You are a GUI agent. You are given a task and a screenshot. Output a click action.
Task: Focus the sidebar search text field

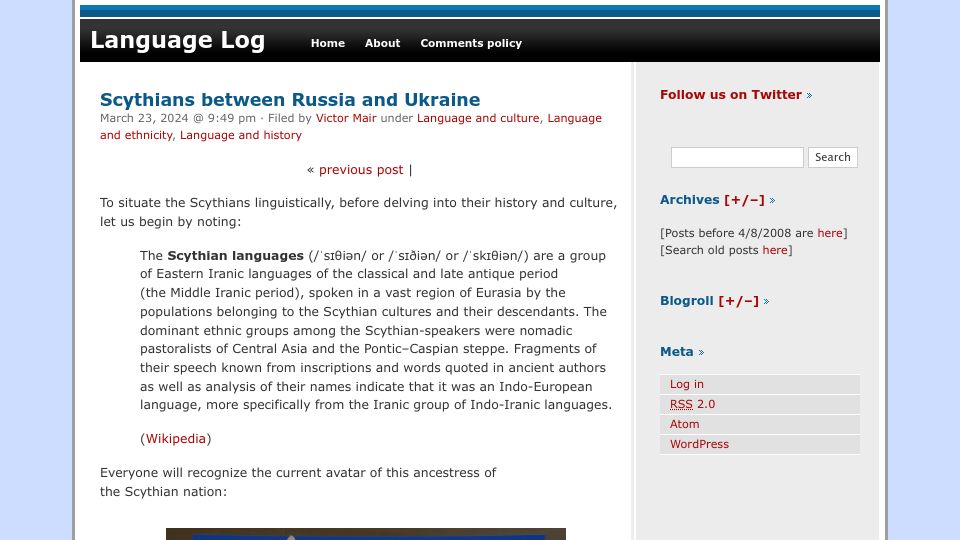click(737, 157)
